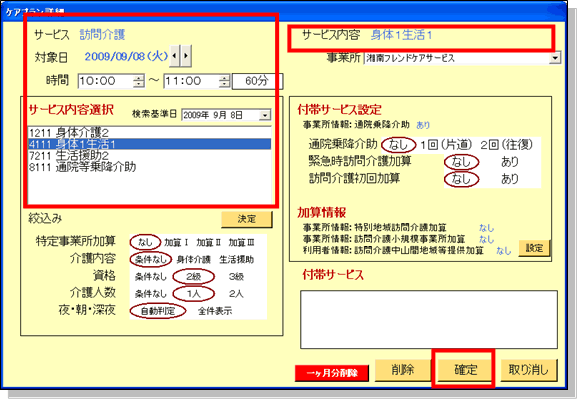The height and width of the screenshot is (399, 577).
Task: Click end time 11:00 spinner arrows
Action: 224,81
